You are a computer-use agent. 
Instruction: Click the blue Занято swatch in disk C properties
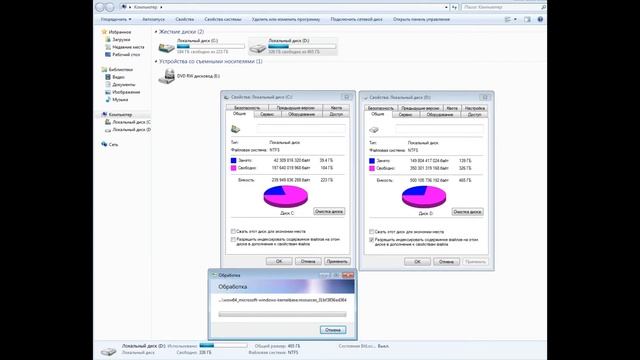pos(233,160)
